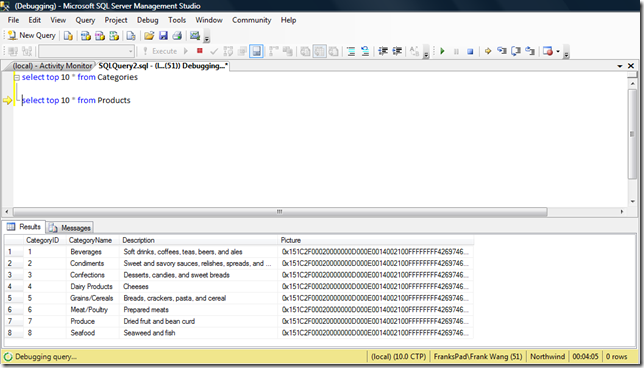644x368 pixels.
Task: Click the Execute button
Action: pyautogui.click(x=160, y=51)
